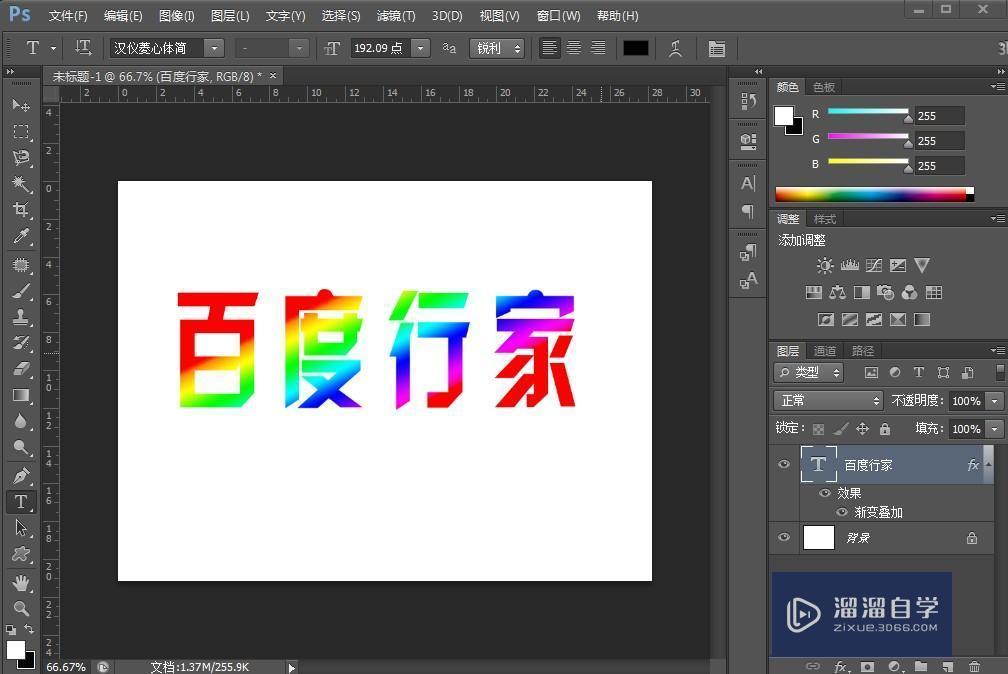Screen dimensions: 1008x674
Task: Hide the 百度行家 text layer
Action: tap(784, 464)
